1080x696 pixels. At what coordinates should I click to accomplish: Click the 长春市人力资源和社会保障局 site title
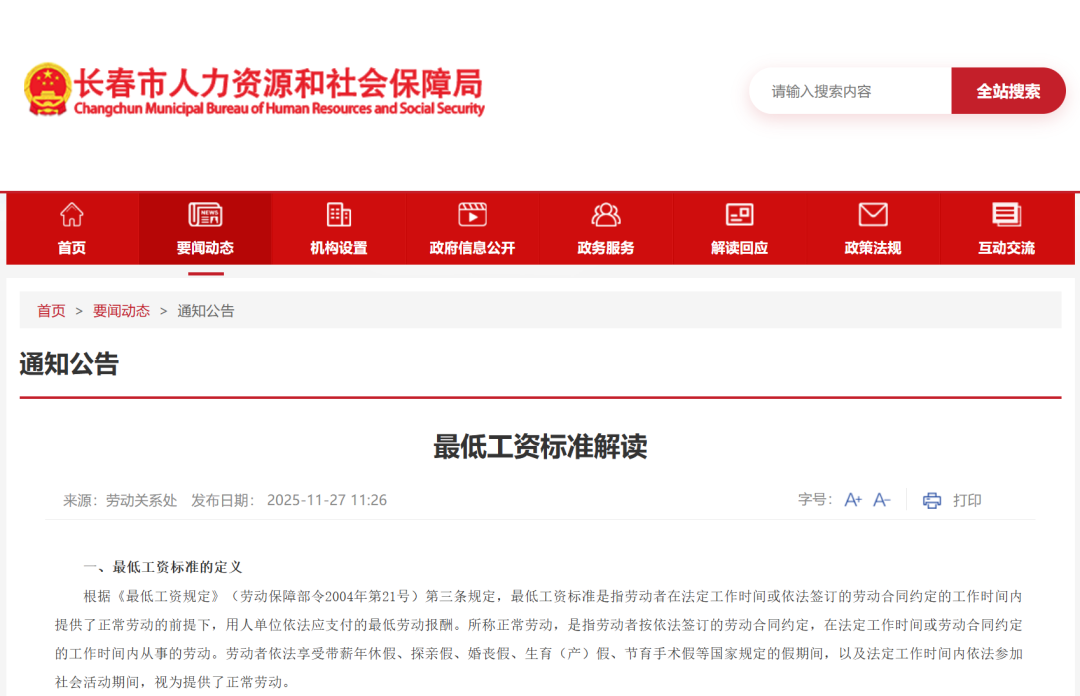point(279,83)
